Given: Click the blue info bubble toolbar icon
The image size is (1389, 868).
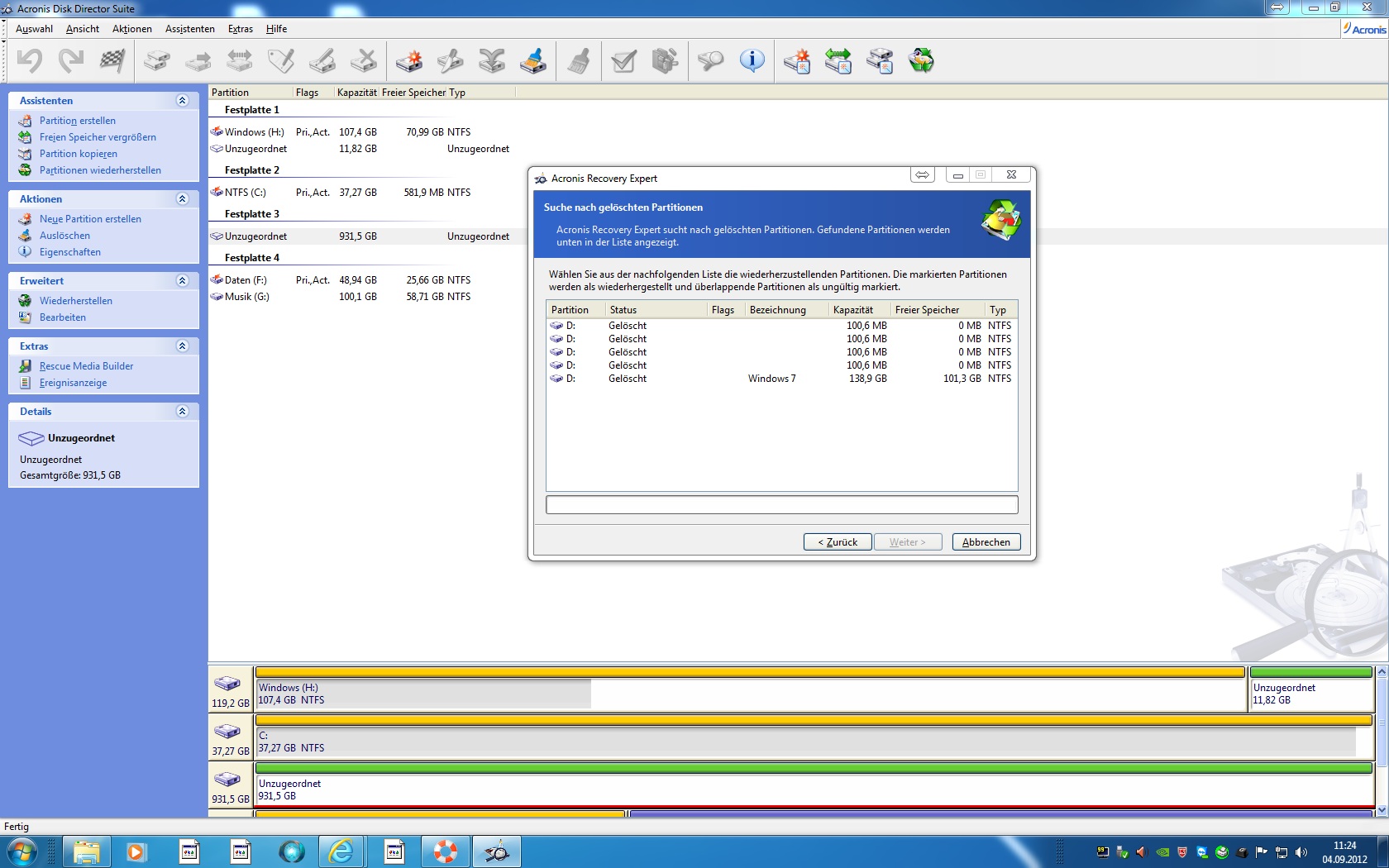Looking at the screenshot, I should pyautogui.click(x=752, y=60).
